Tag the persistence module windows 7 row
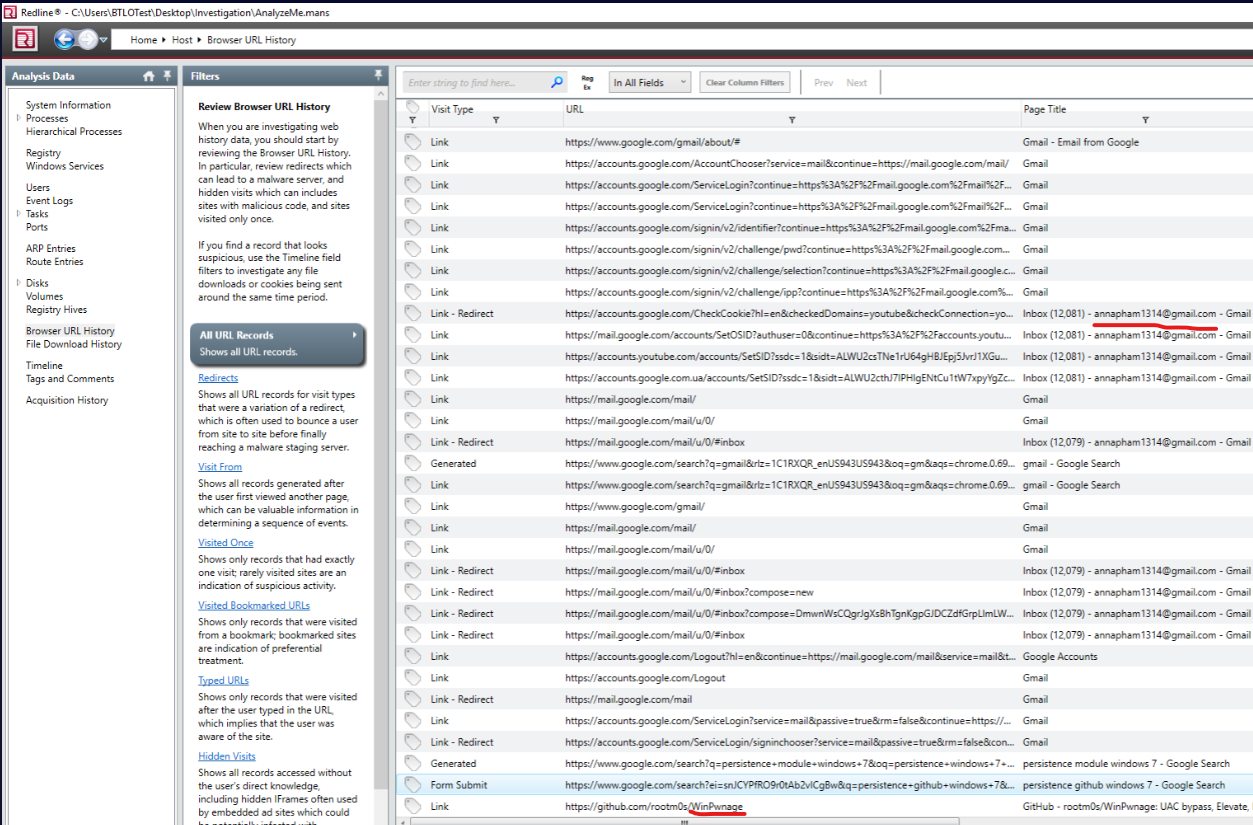Image resolution: width=1253 pixels, height=825 pixels. tap(412, 763)
